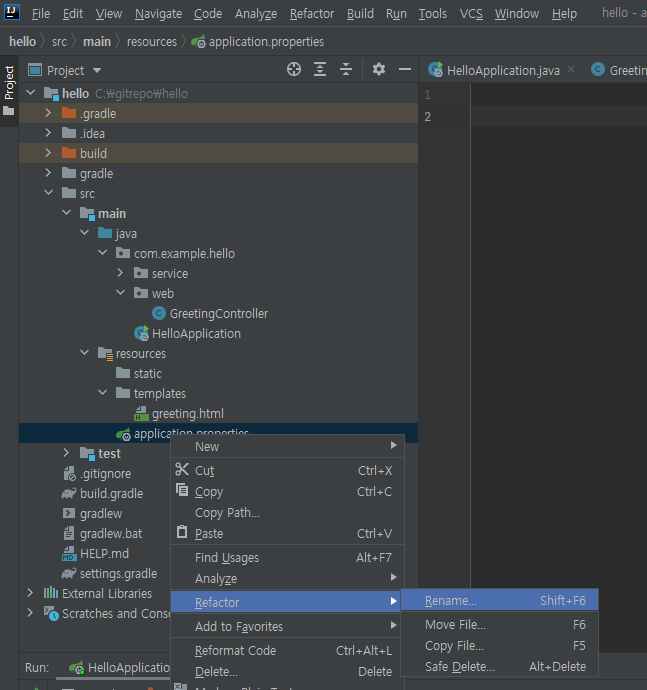The height and width of the screenshot is (690, 647).
Task: Open the New submenu in context menu
Action: [287, 447]
